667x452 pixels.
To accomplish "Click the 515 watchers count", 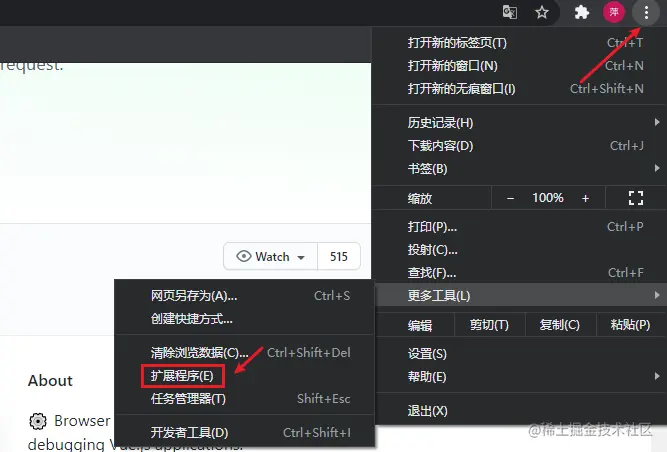I will point(339,256).
